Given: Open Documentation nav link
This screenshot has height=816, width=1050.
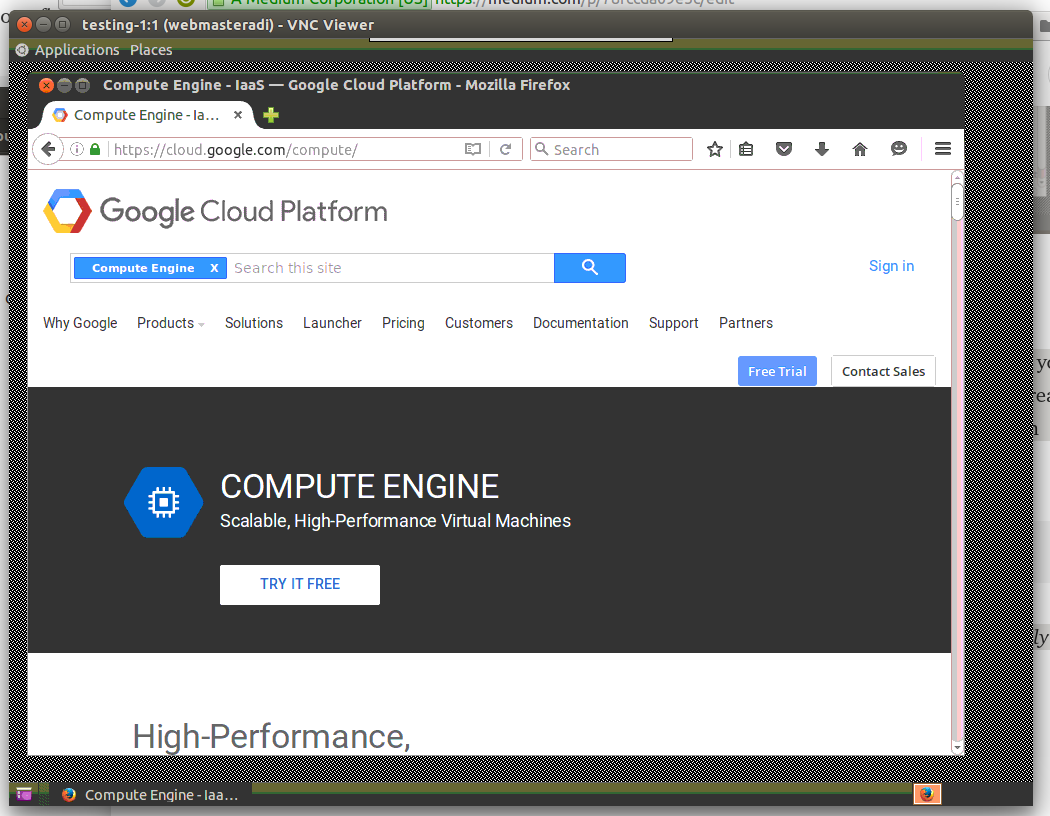Looking at the screenshot, I should [x=581, y=323].
